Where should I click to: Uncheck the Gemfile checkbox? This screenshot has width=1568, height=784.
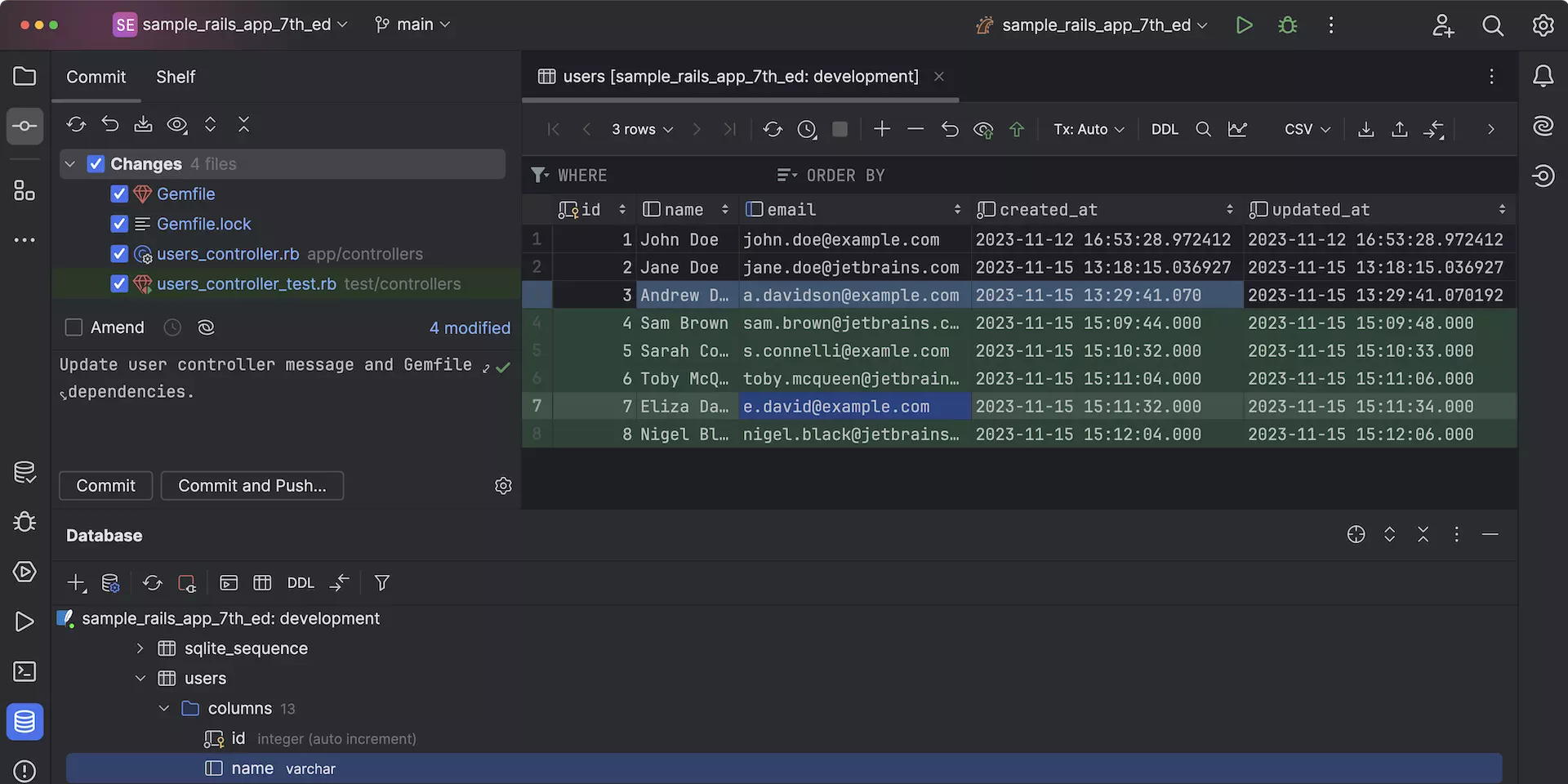[119, 194]
